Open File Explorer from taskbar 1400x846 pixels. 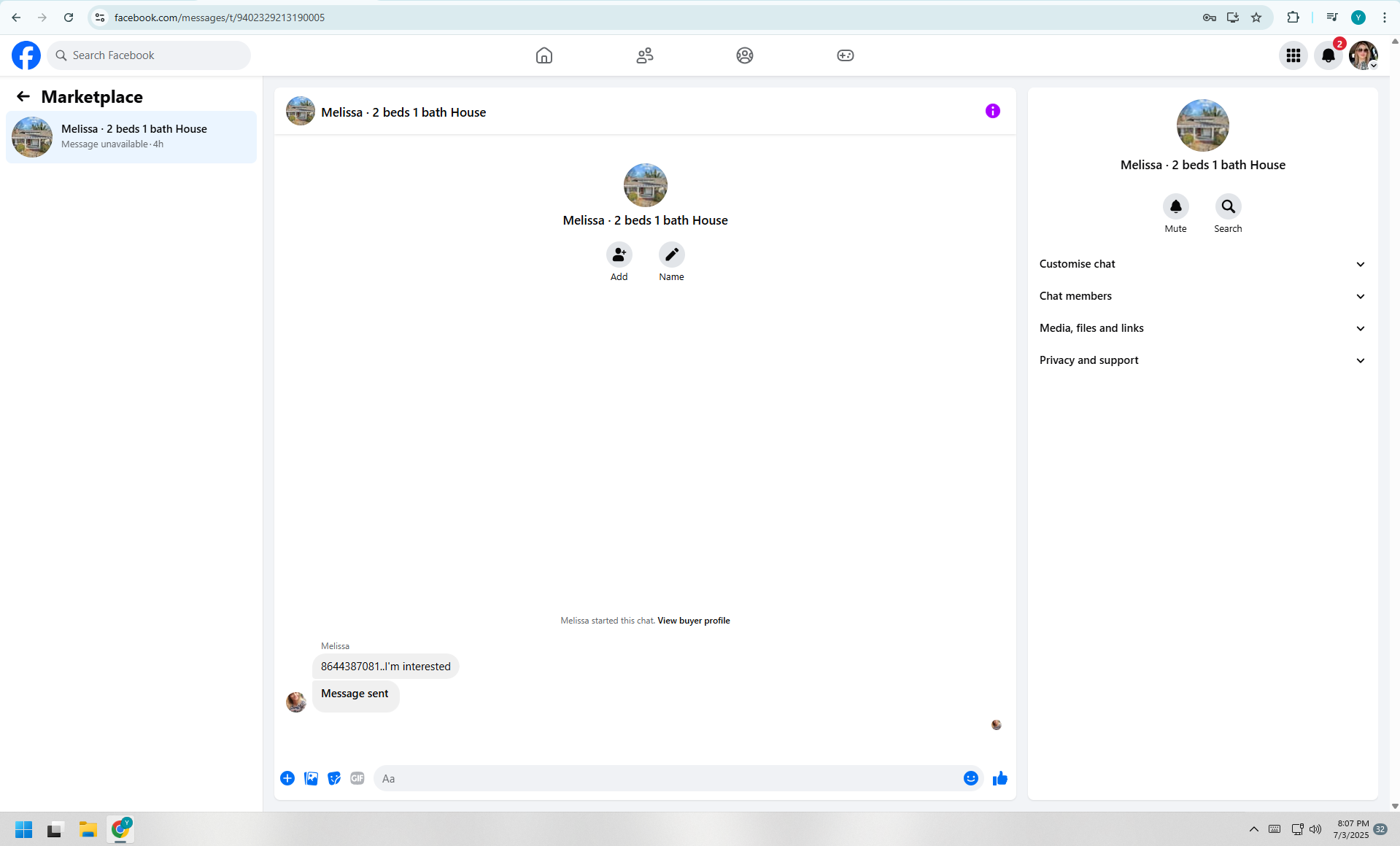click(x=88, y=829)
